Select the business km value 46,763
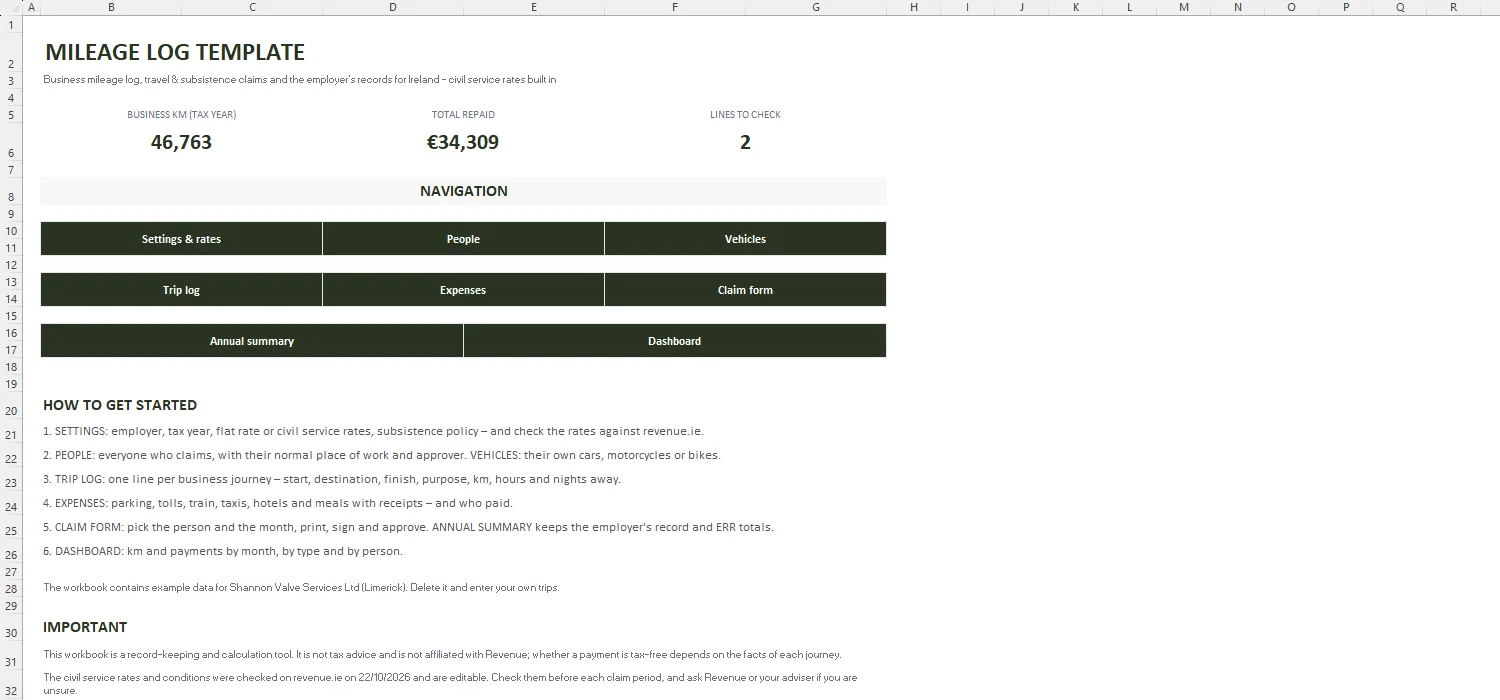Screen dimensions: 1500x700 (181, 142)
